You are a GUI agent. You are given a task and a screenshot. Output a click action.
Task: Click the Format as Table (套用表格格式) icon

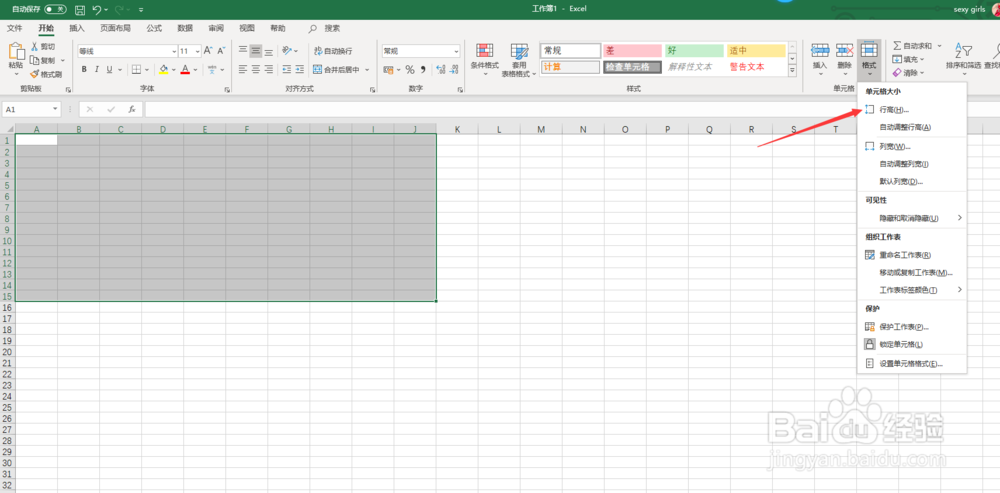(x=519, y=51)
